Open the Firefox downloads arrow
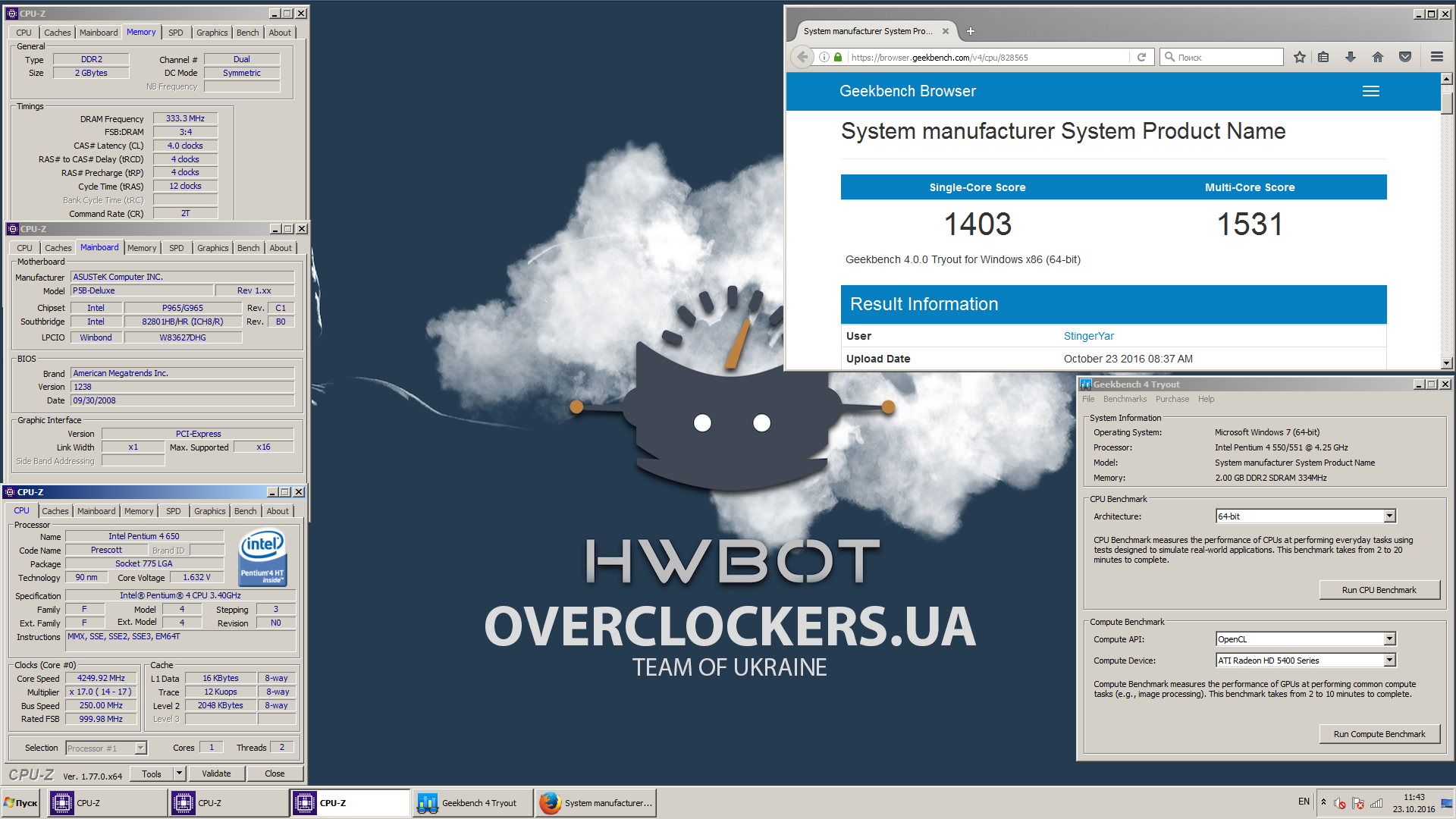 point(1351,57)
